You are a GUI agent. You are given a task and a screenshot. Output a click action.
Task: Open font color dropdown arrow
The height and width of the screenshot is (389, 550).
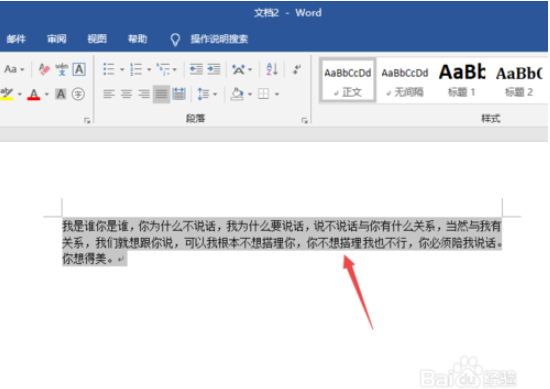pos(47,94)
